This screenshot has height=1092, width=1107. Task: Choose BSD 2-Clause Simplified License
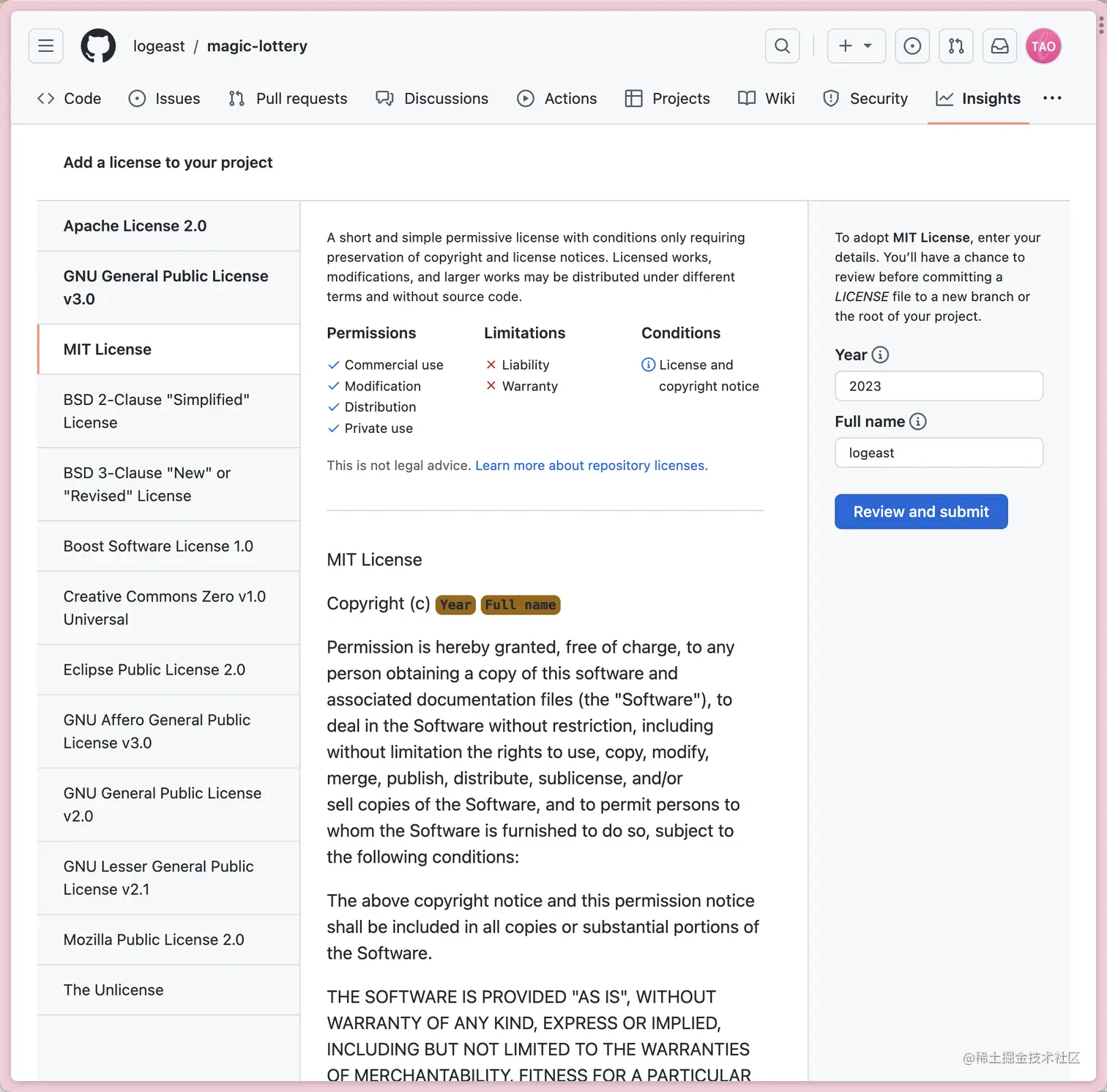pyautogui.click(x=168, y=411)
